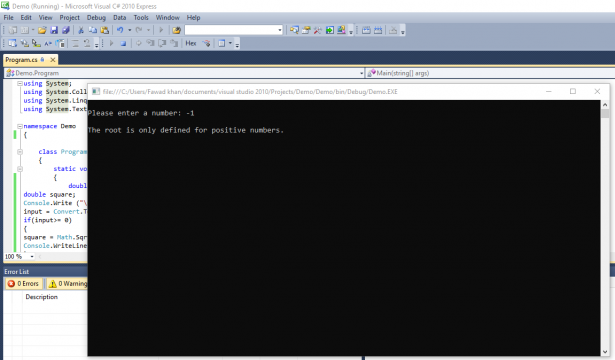Click the Description column header in Error List
This screenshot has width=615, height=360.
42,297
